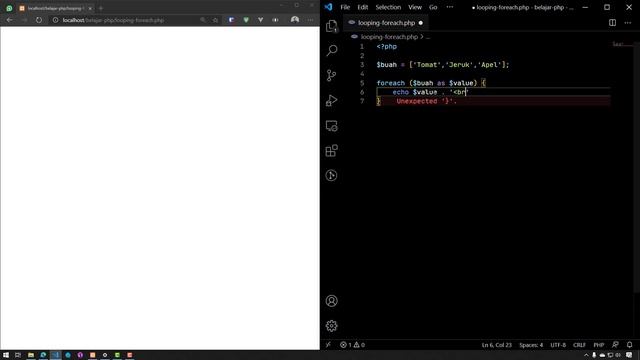Click the foreach statement on line 5
640x360 pixels.
pyautogui.click(x=431, y=83)
